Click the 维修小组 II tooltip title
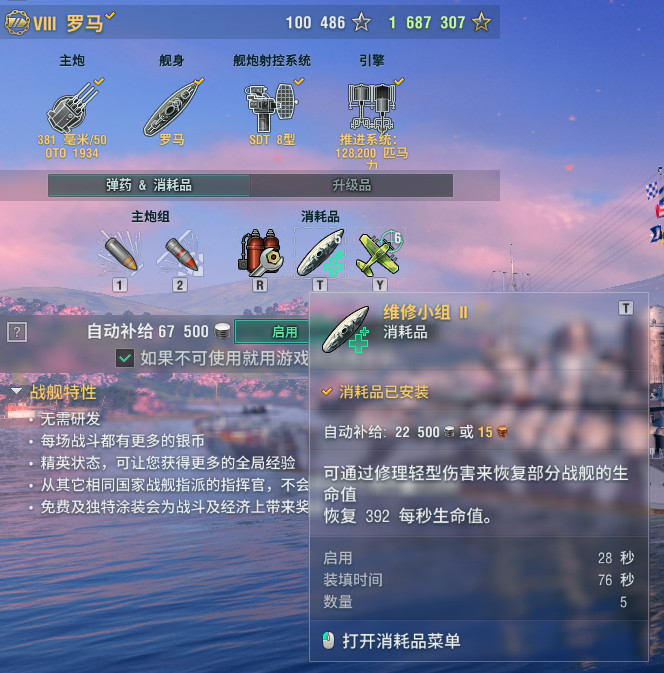Screen dimensions: 664x673 click(425, 312)
